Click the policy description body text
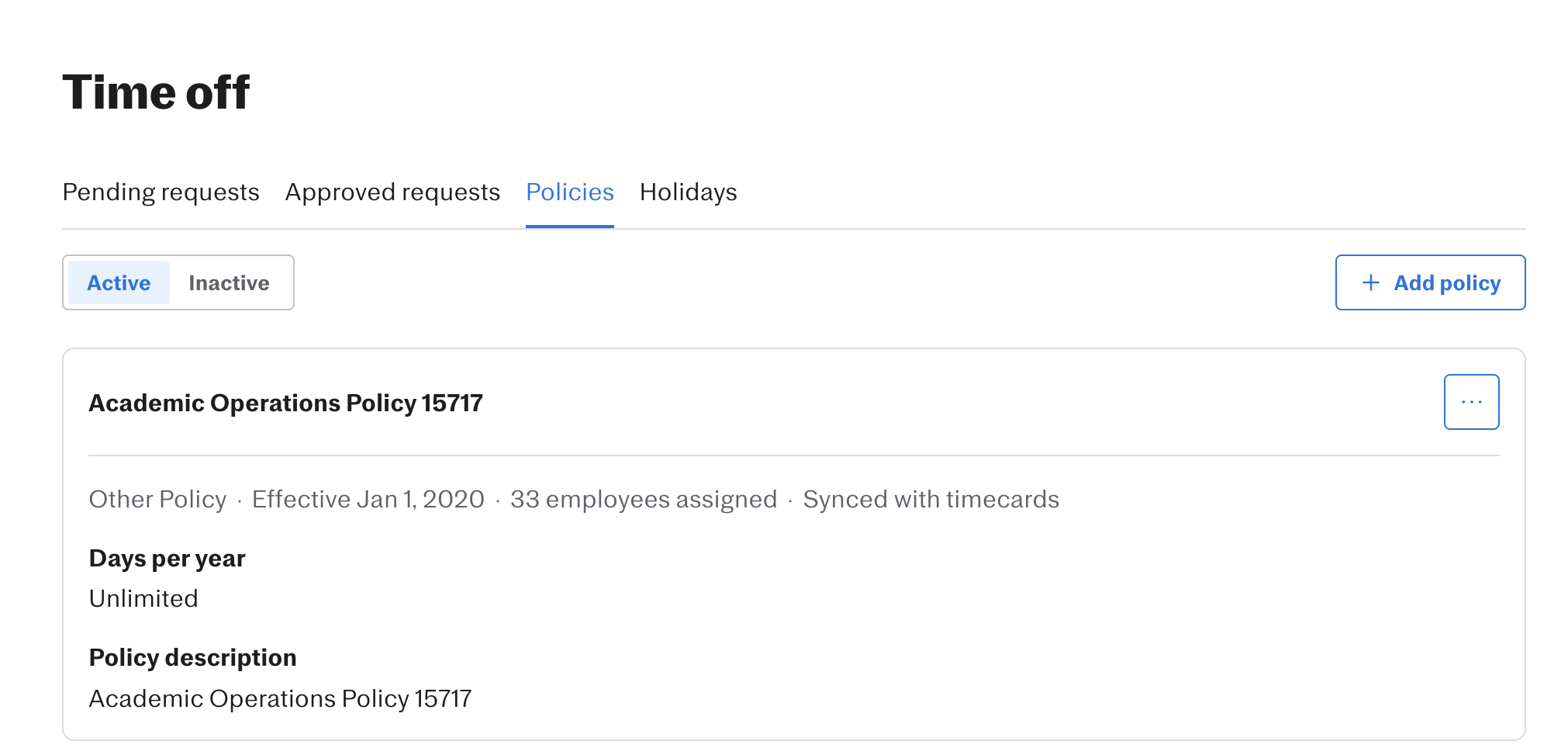Image resolution: width=1568 pixels, height=748 pixels. [x=280, y=699]
